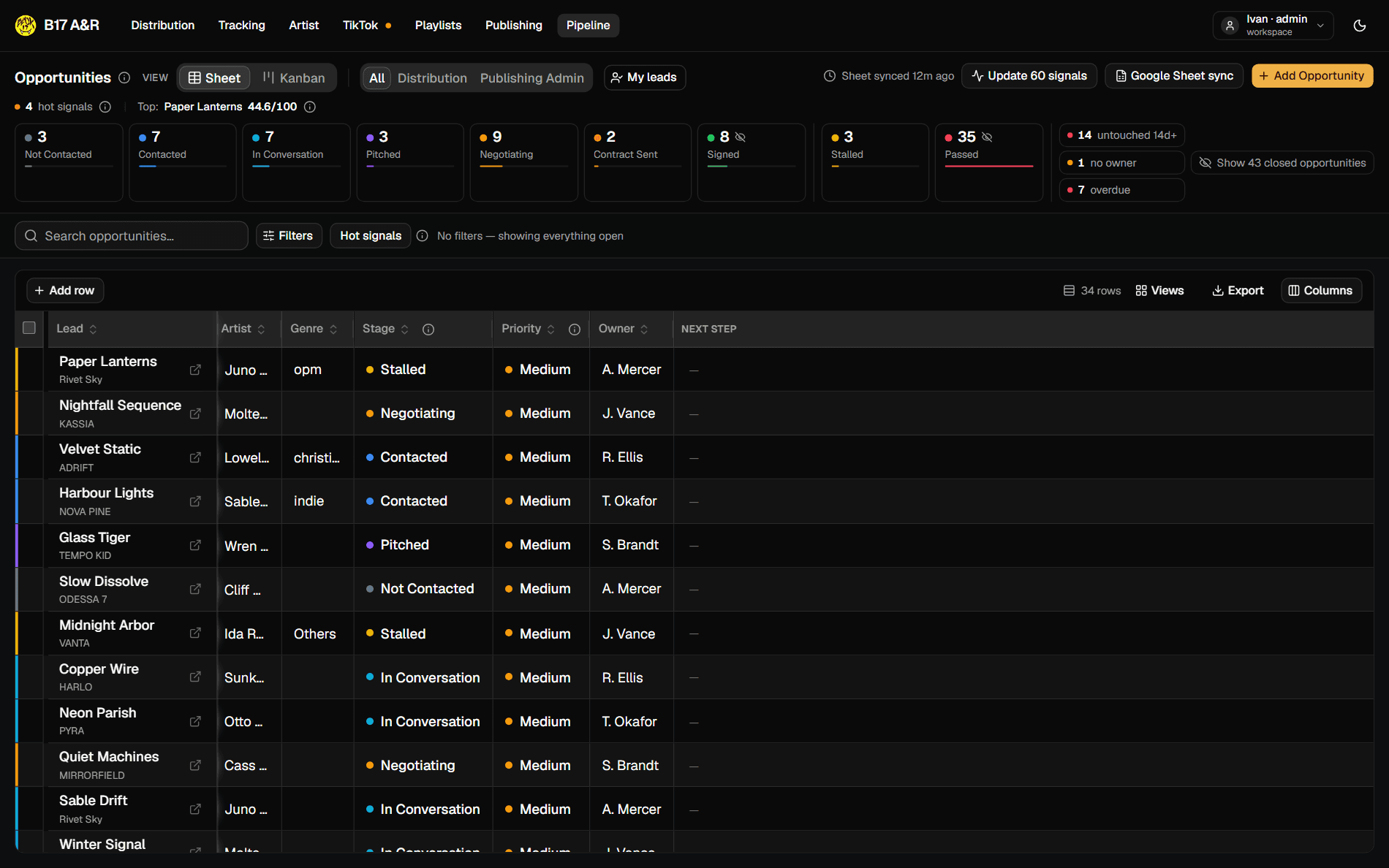1389x868 pixels.
Task: Open external link icon for Midnight Arbor
Action: click(x=195, y=633)
